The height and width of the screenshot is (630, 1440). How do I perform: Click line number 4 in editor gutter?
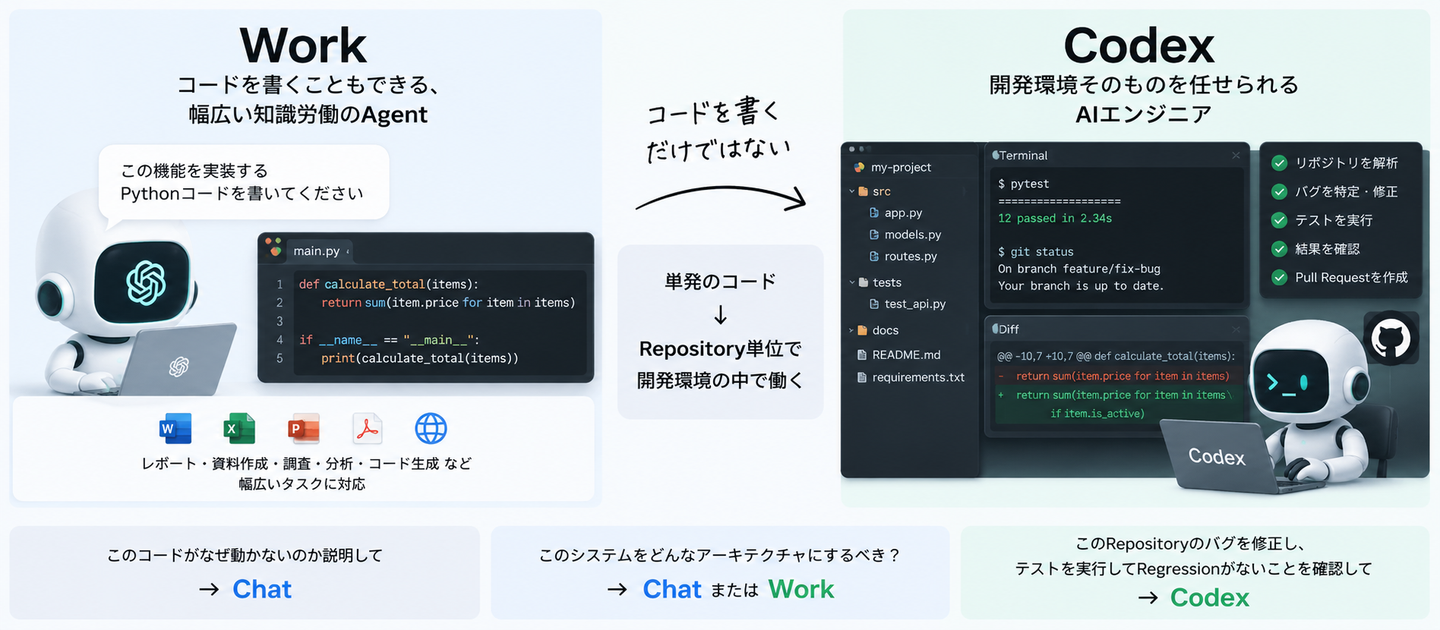click(x=279, y=340)
